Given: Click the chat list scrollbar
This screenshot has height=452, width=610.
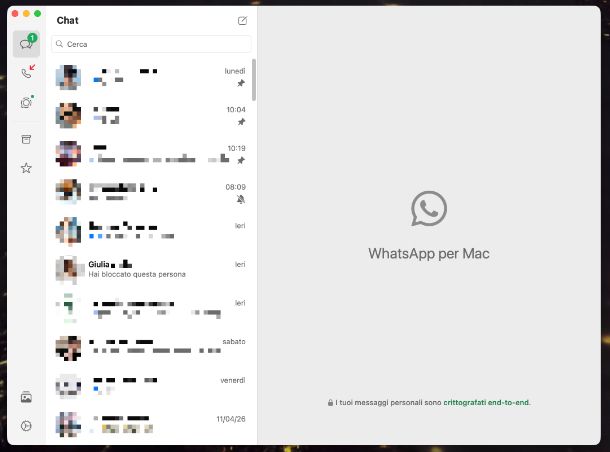Looking at the screenshot, I should (254, 80).
